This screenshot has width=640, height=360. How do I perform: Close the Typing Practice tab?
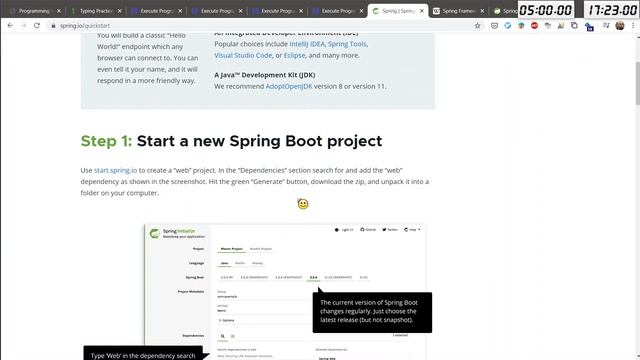point(119,11)
